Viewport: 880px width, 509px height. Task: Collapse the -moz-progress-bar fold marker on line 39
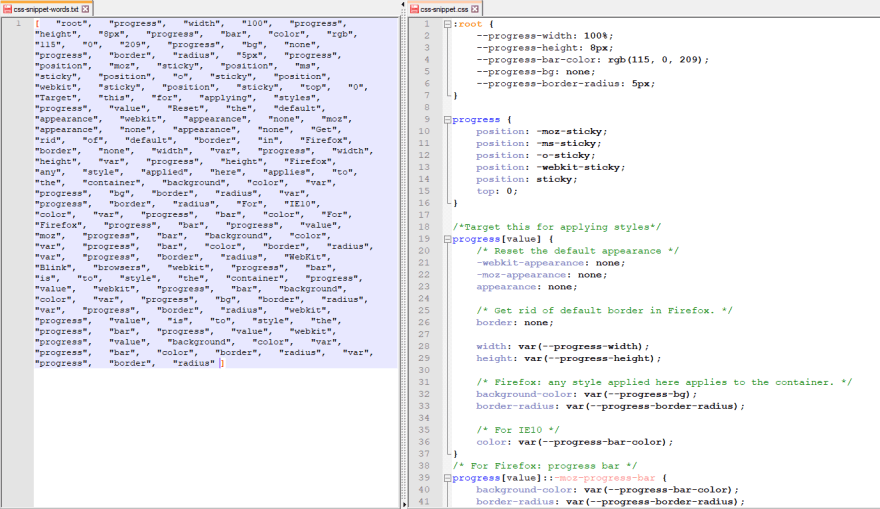click(447, 478)
